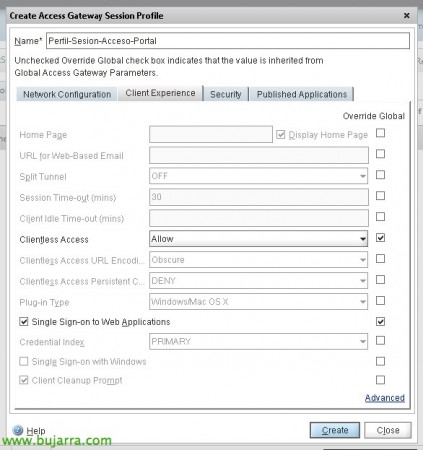Uncheck Single Sign-on to Web Applications
Image resolution: width=423 pixels, height=450 pixels.
pyautogui.click(x=24, y=322)
